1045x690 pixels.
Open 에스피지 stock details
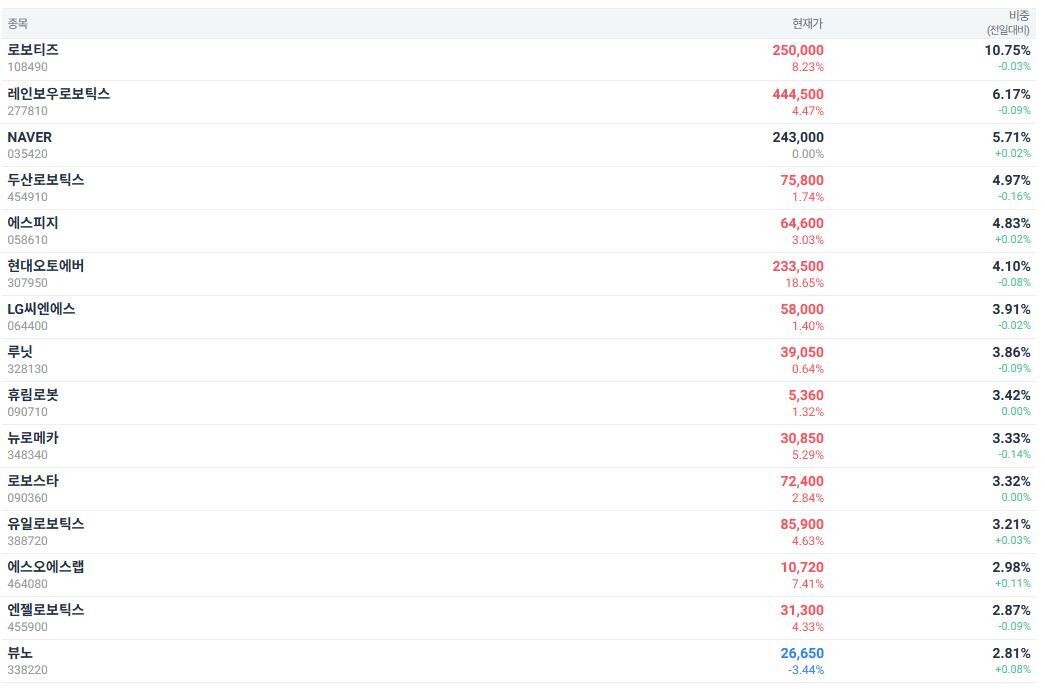pos(33,223)
